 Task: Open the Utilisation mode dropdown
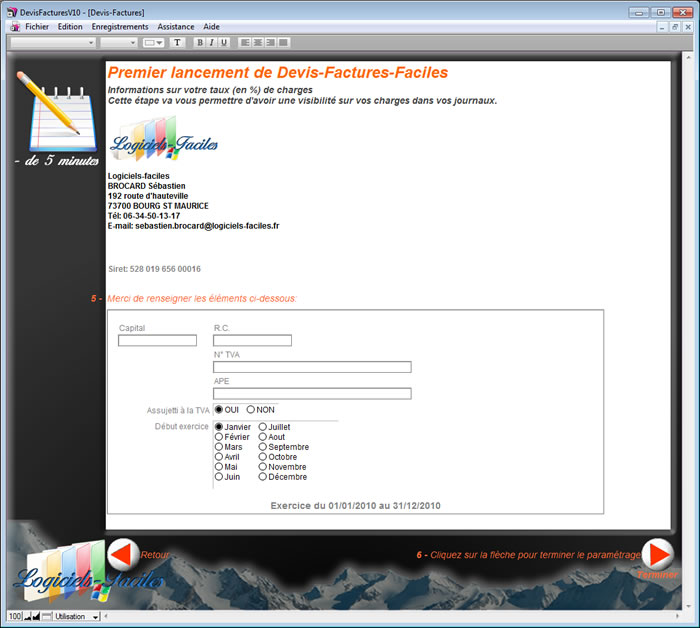(77, 617)
